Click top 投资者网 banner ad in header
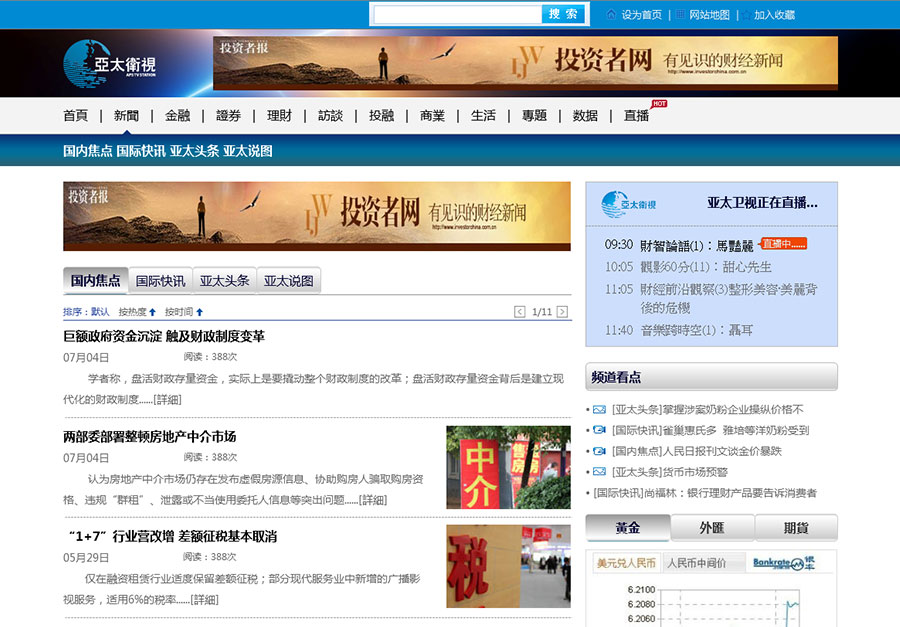This screenshot has height=627, width=900. point(525,63)
